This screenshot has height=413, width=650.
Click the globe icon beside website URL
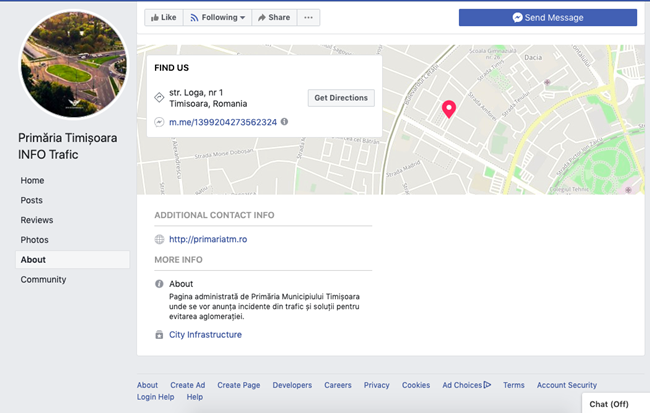[159, 240]
